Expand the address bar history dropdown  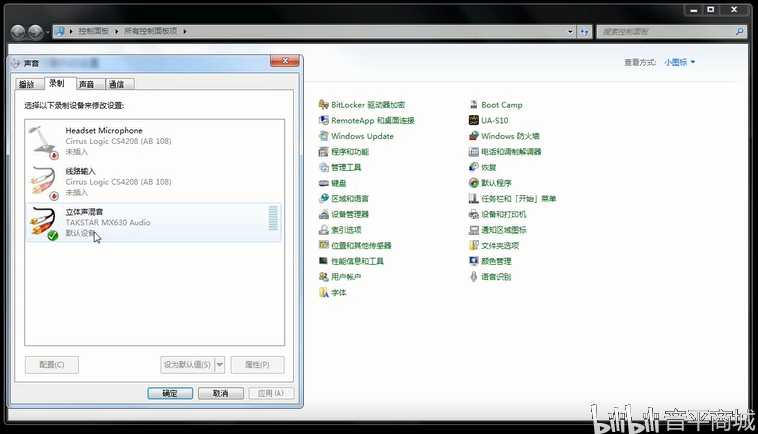[570, 31]
